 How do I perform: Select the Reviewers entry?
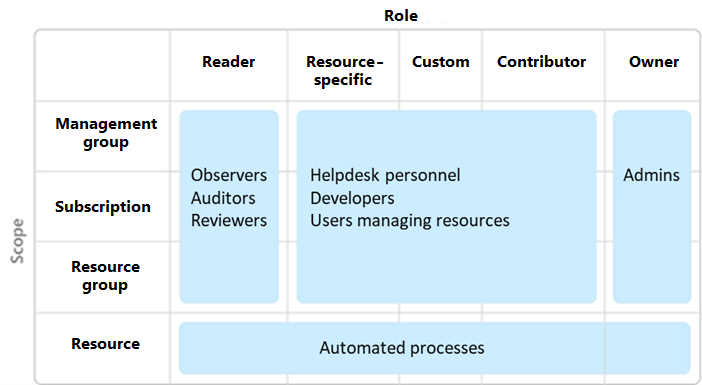click(229, 220)
